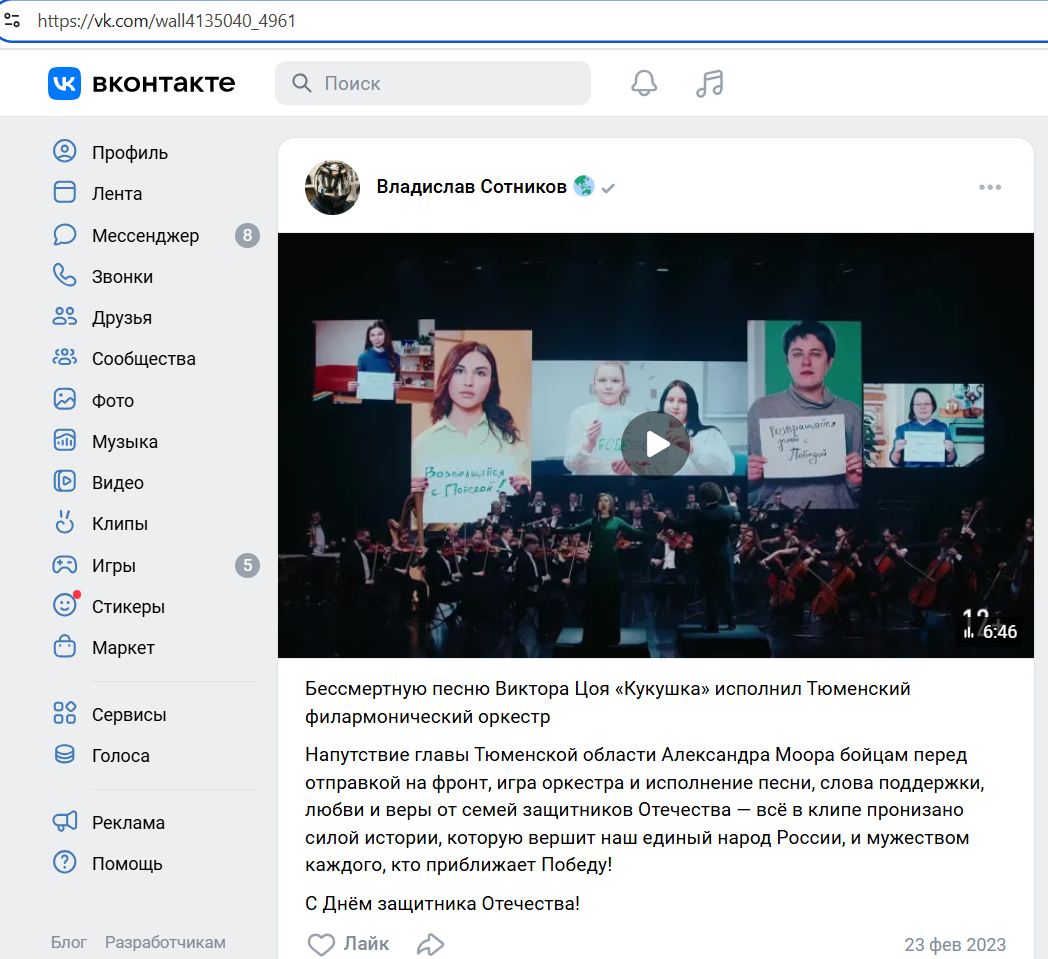The height and width of the screenshot is (959, 1048).
Task: Click the site info icon in address bar
Action: point(12,20)
